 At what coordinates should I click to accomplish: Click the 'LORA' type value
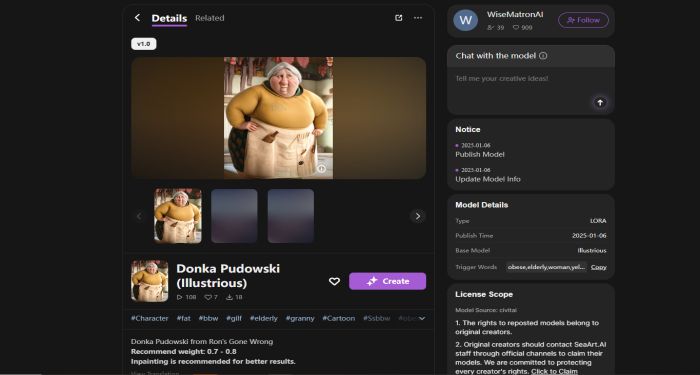598,221
